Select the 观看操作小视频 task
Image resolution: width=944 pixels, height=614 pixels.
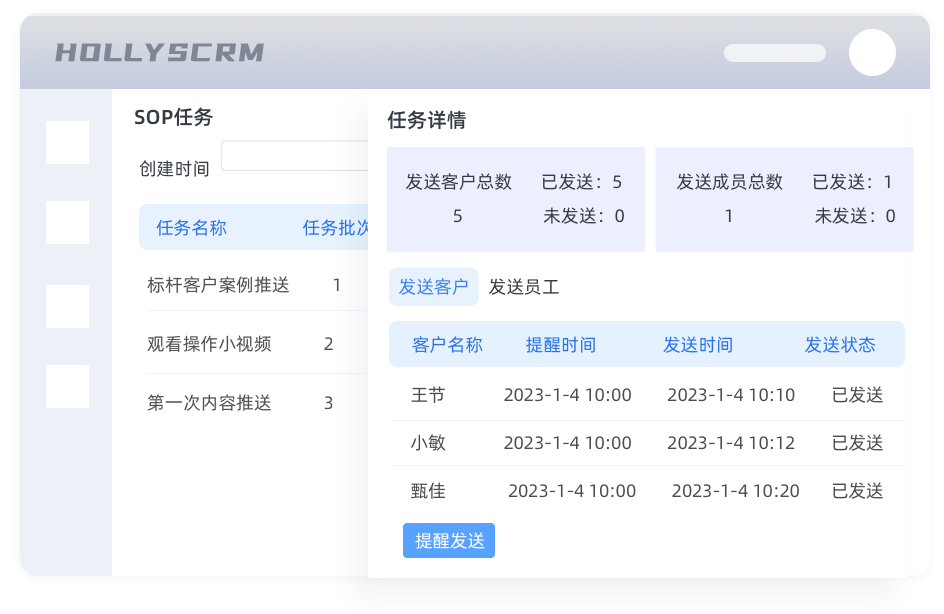(x=209, y=344)
